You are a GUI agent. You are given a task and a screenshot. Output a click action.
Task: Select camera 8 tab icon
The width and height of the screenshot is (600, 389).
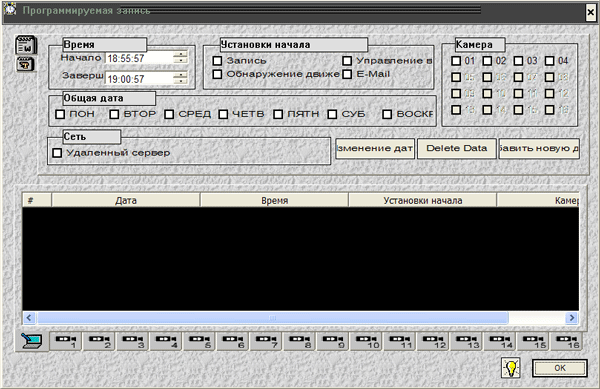[x=299, y=341]
